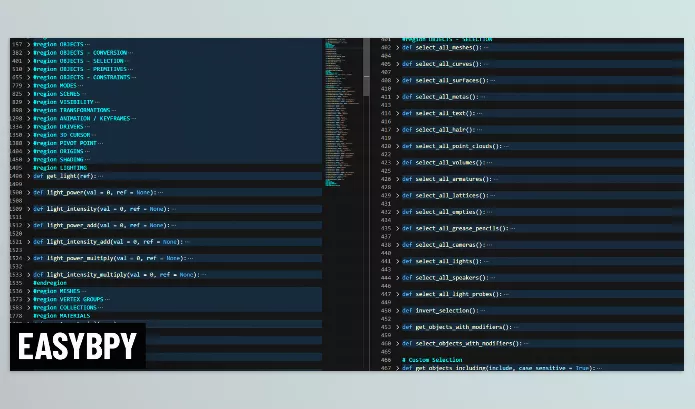Click 'def light_power_add' function text
This screenshot has height=409, width=695.
pos(102,225)
